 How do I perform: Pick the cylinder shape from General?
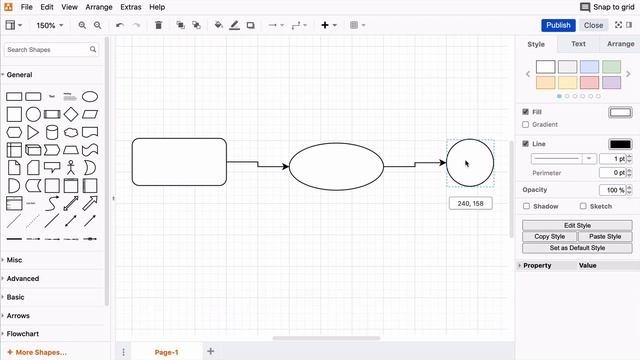[x=52, y=132]
